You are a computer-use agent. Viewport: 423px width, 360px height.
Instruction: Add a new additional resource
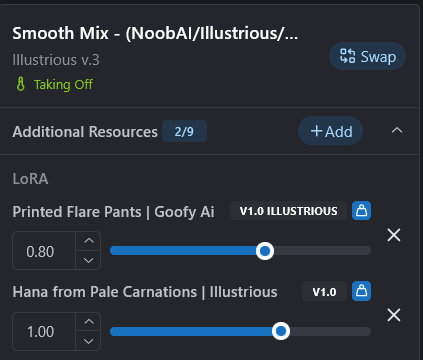point(330,131)
